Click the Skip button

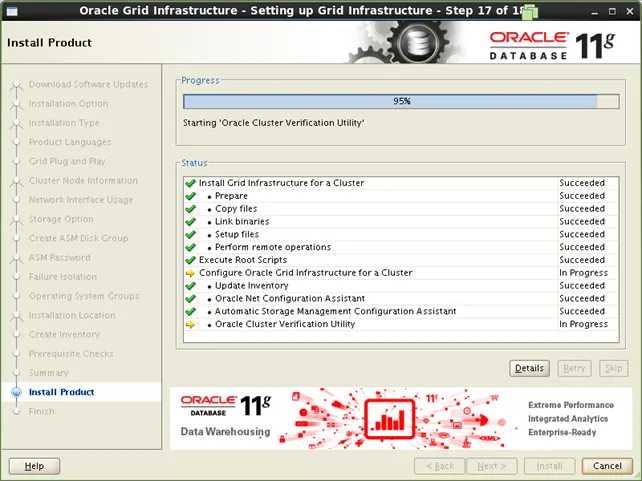pos(613,368)
